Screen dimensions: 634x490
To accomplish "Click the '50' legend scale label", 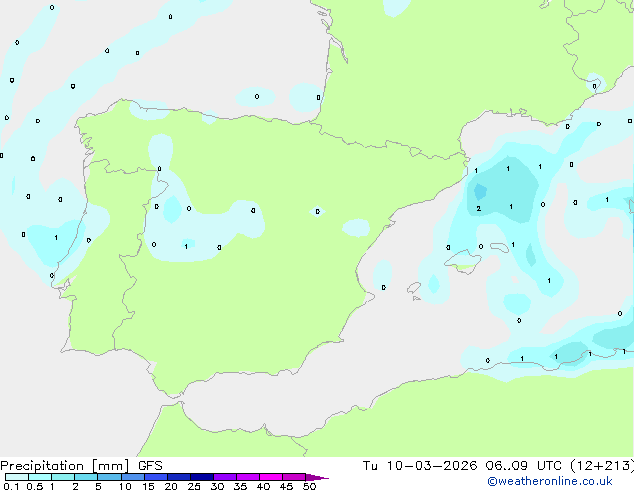I will point(309,486).
